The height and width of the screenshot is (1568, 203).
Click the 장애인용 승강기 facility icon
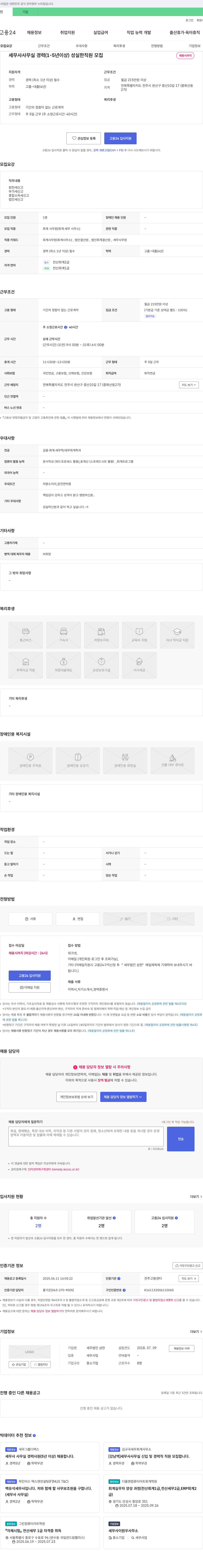77,761
